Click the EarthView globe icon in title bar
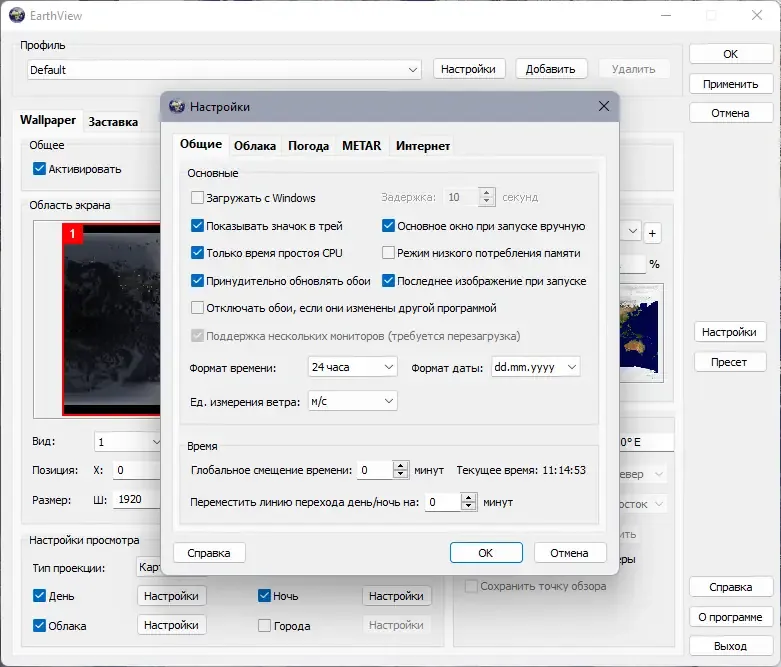 [x=17, y=15]
